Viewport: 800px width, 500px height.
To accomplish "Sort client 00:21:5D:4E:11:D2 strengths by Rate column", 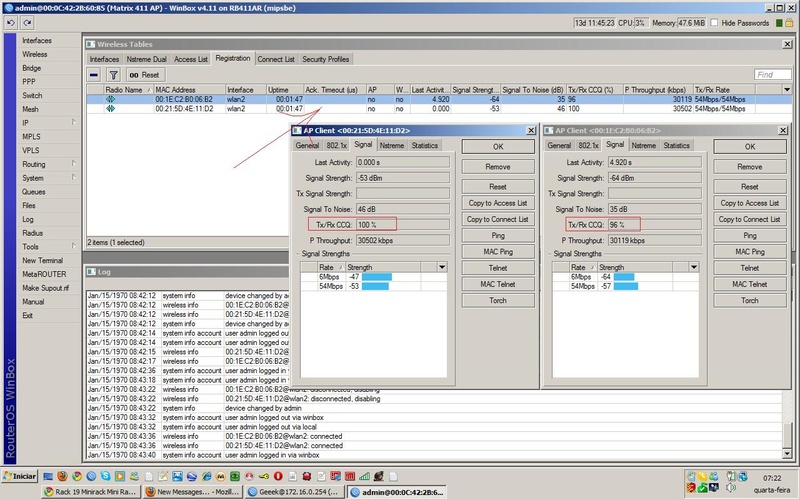I will pyautogui.click(x=331, y=267).
